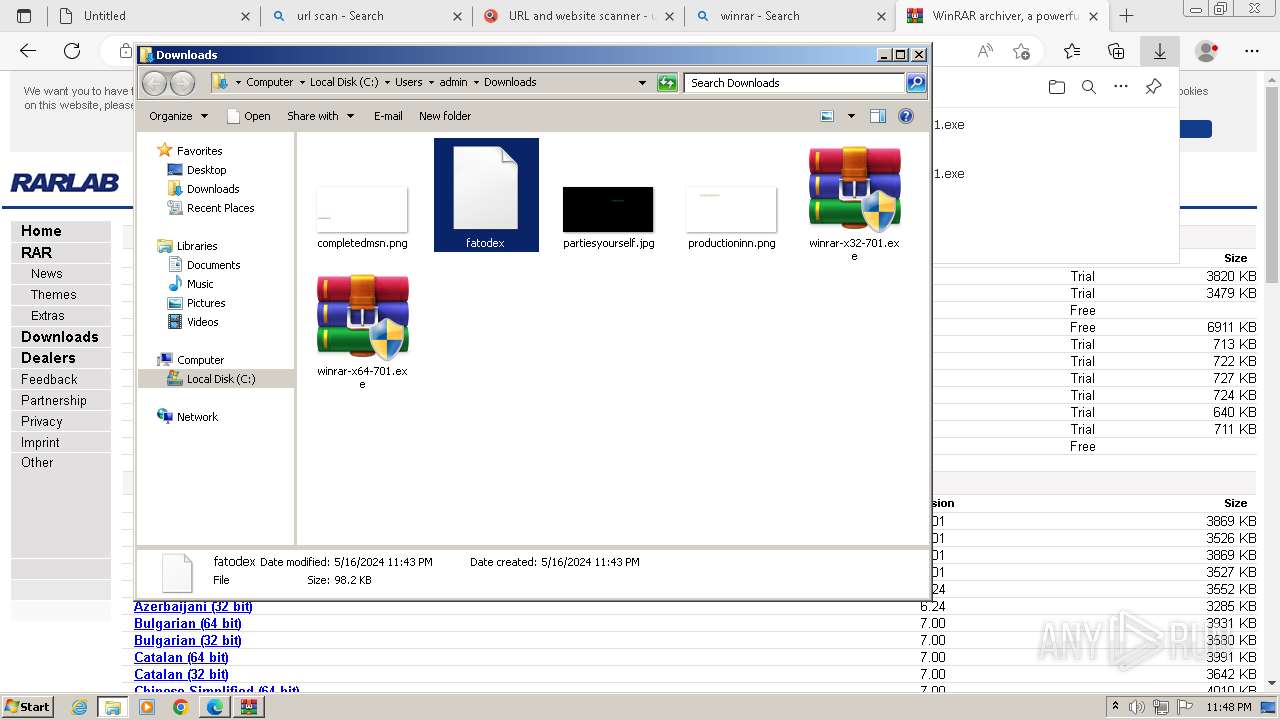The width and height of the screenshot is (1280, 720).
Task: Select the productioninn.png file
Action: [x=731, y=217]
